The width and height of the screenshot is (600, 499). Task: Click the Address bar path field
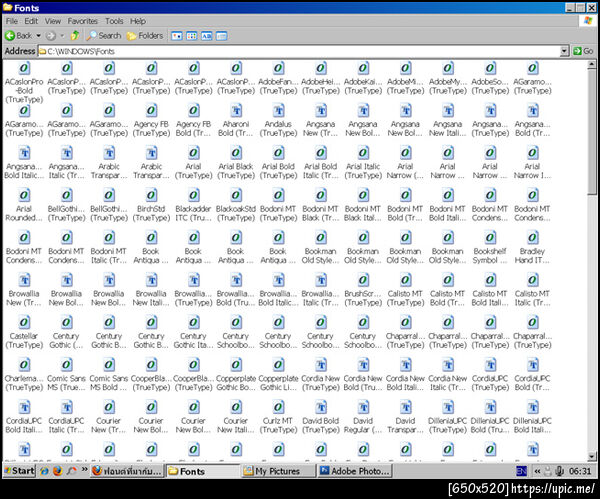(x=299, y=51)
